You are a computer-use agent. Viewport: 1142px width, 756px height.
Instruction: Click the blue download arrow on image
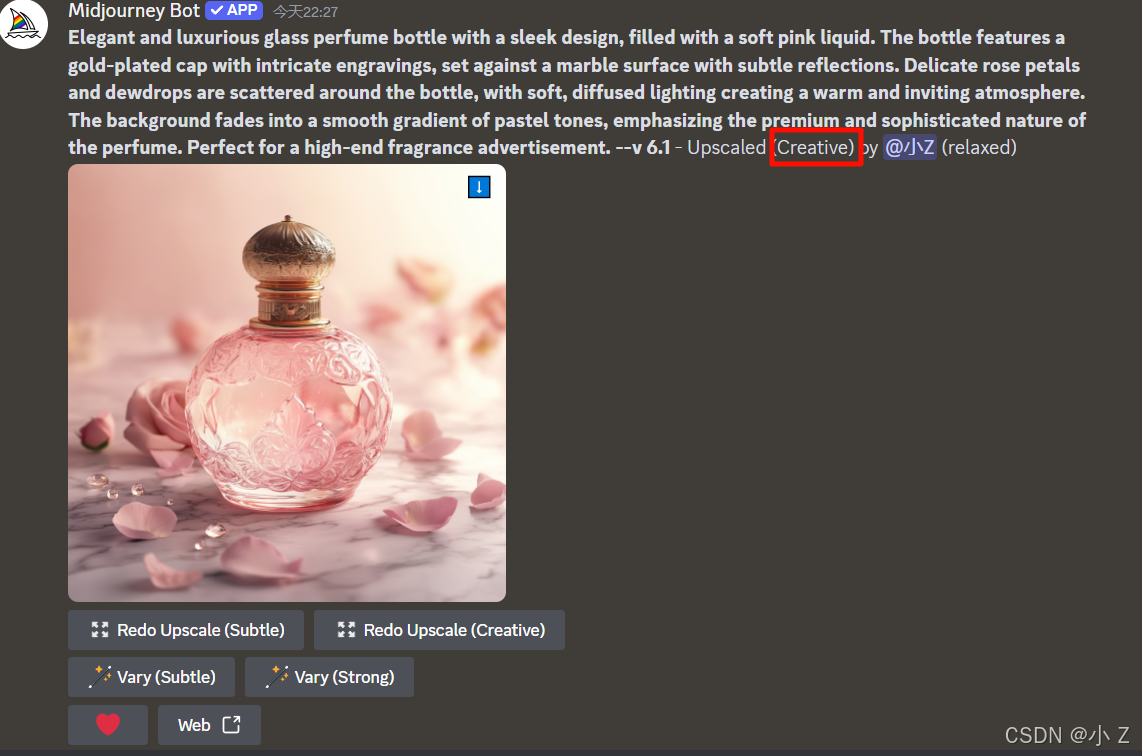479,187
